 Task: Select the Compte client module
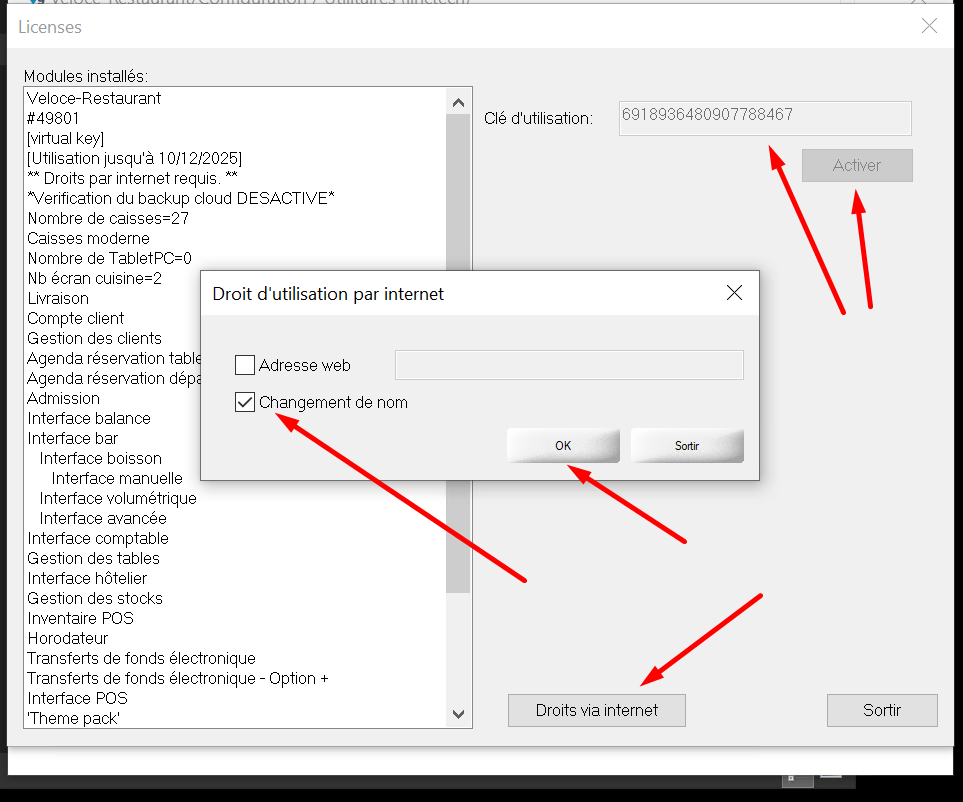[x=76, y=318]
